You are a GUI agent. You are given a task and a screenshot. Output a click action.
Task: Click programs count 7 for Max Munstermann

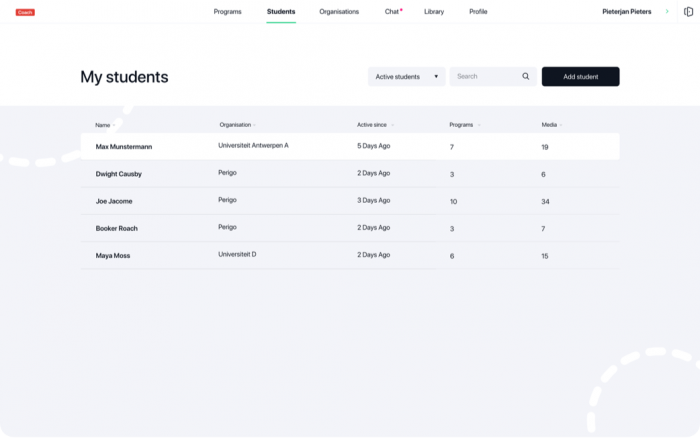tap(452, 147)
